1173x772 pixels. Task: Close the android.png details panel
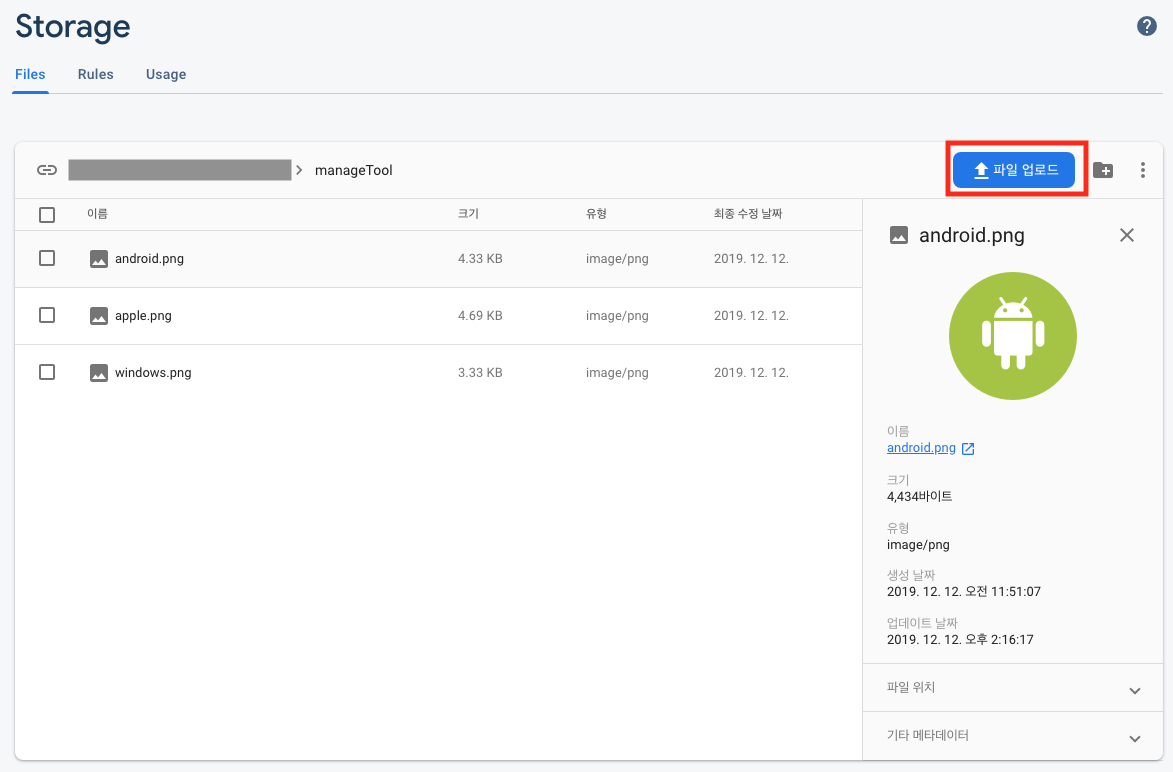pos(1127,236)
